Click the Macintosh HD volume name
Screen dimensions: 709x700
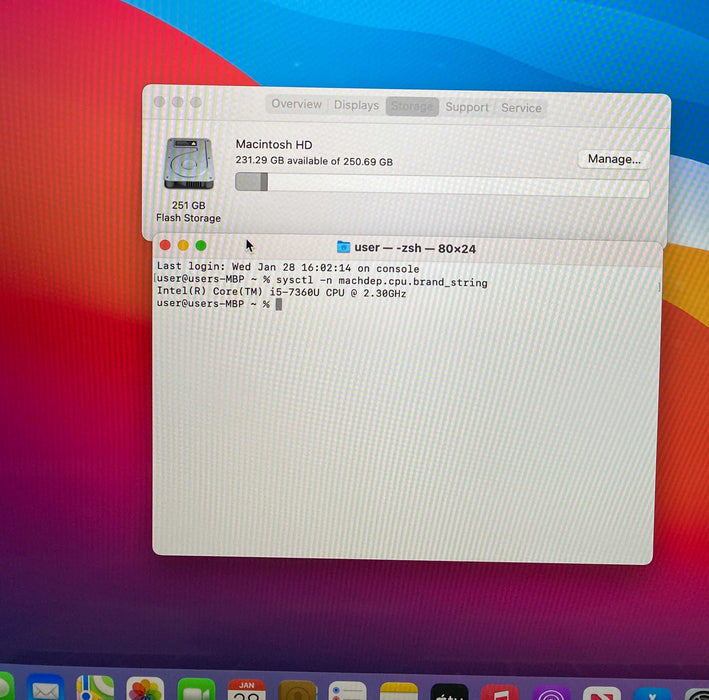274,145
